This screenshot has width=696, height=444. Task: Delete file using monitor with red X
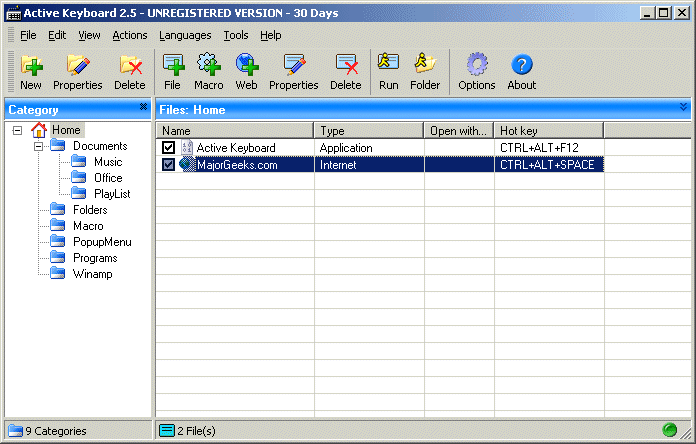pyautogui.click(x=346, y=65)
